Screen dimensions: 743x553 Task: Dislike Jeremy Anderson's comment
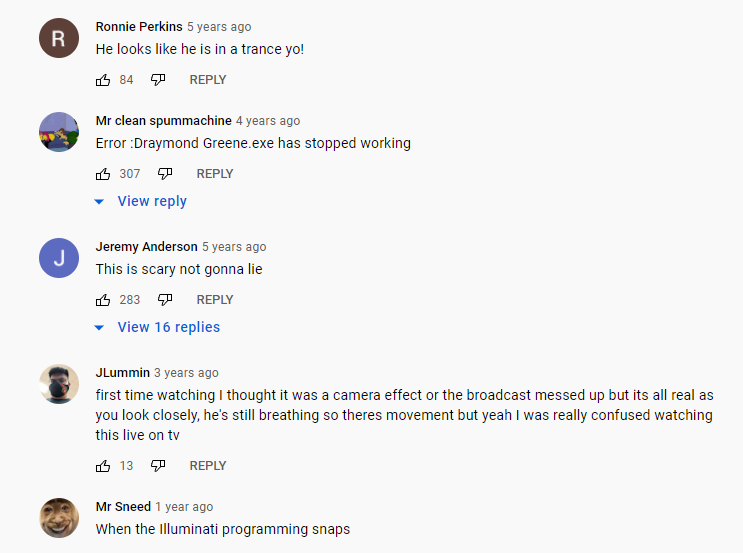(x=165, y=300)
